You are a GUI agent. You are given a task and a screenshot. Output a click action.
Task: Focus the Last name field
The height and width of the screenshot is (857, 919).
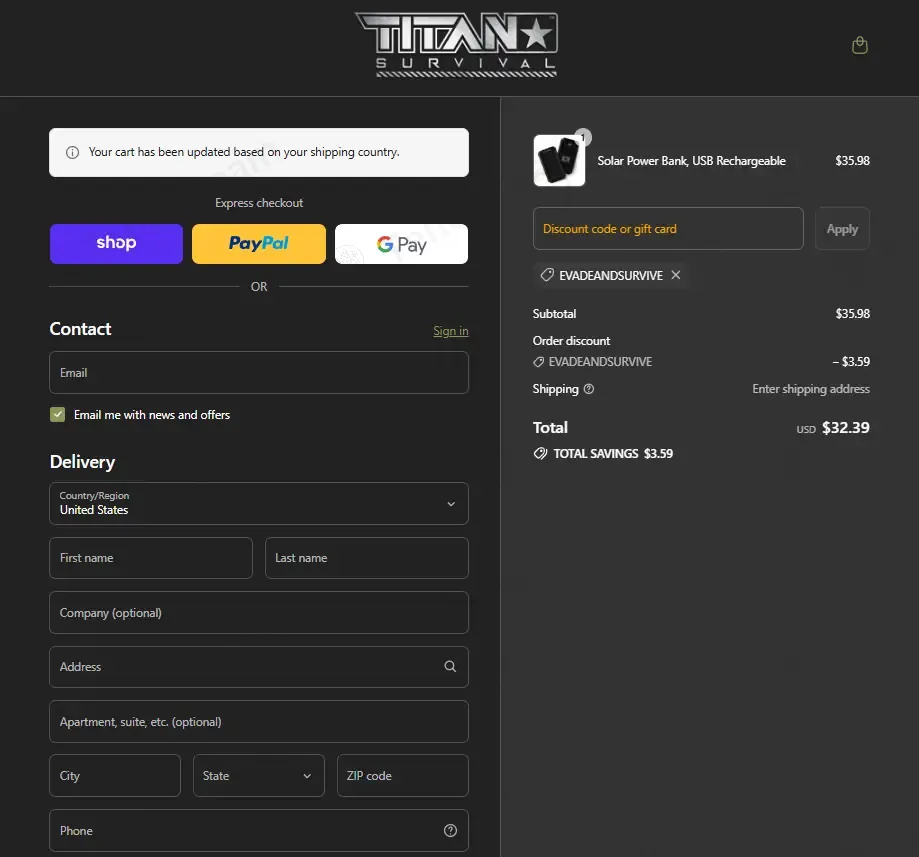pos(367,558)
